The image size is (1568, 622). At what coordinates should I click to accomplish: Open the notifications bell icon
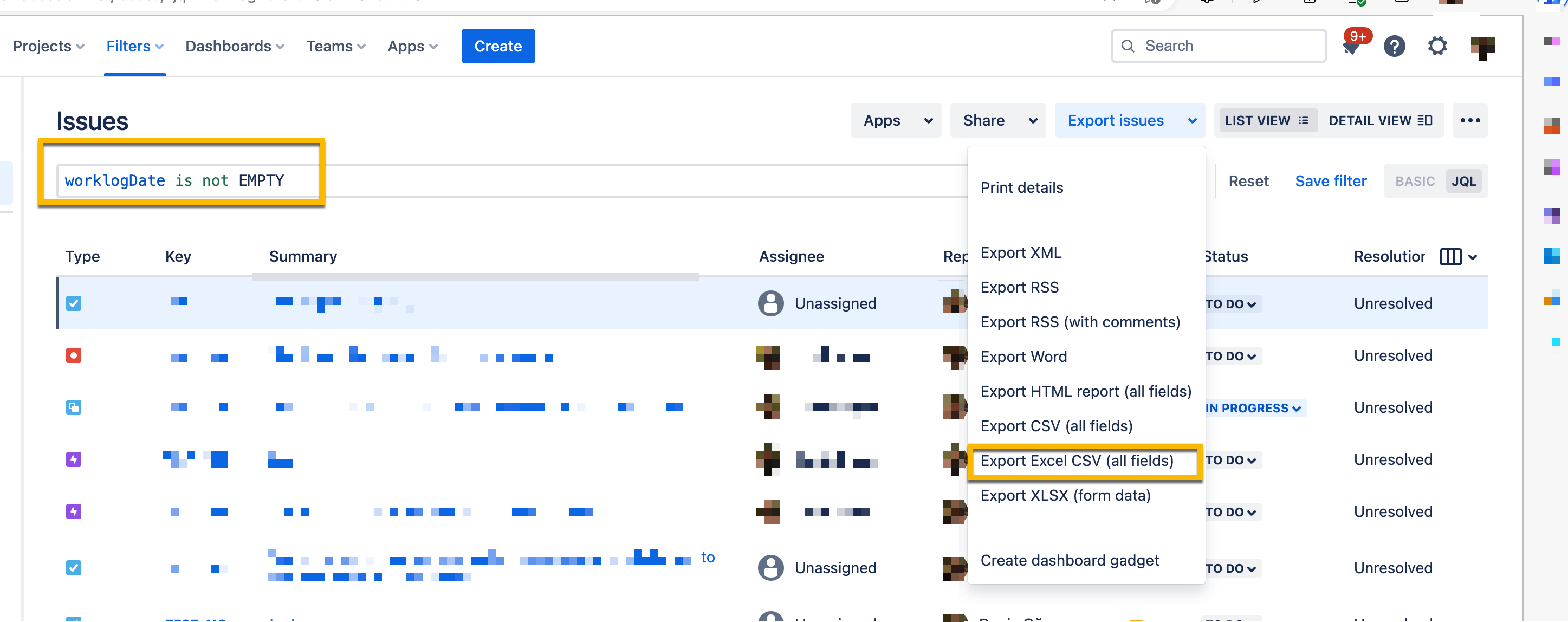[x=1351, y=46]
